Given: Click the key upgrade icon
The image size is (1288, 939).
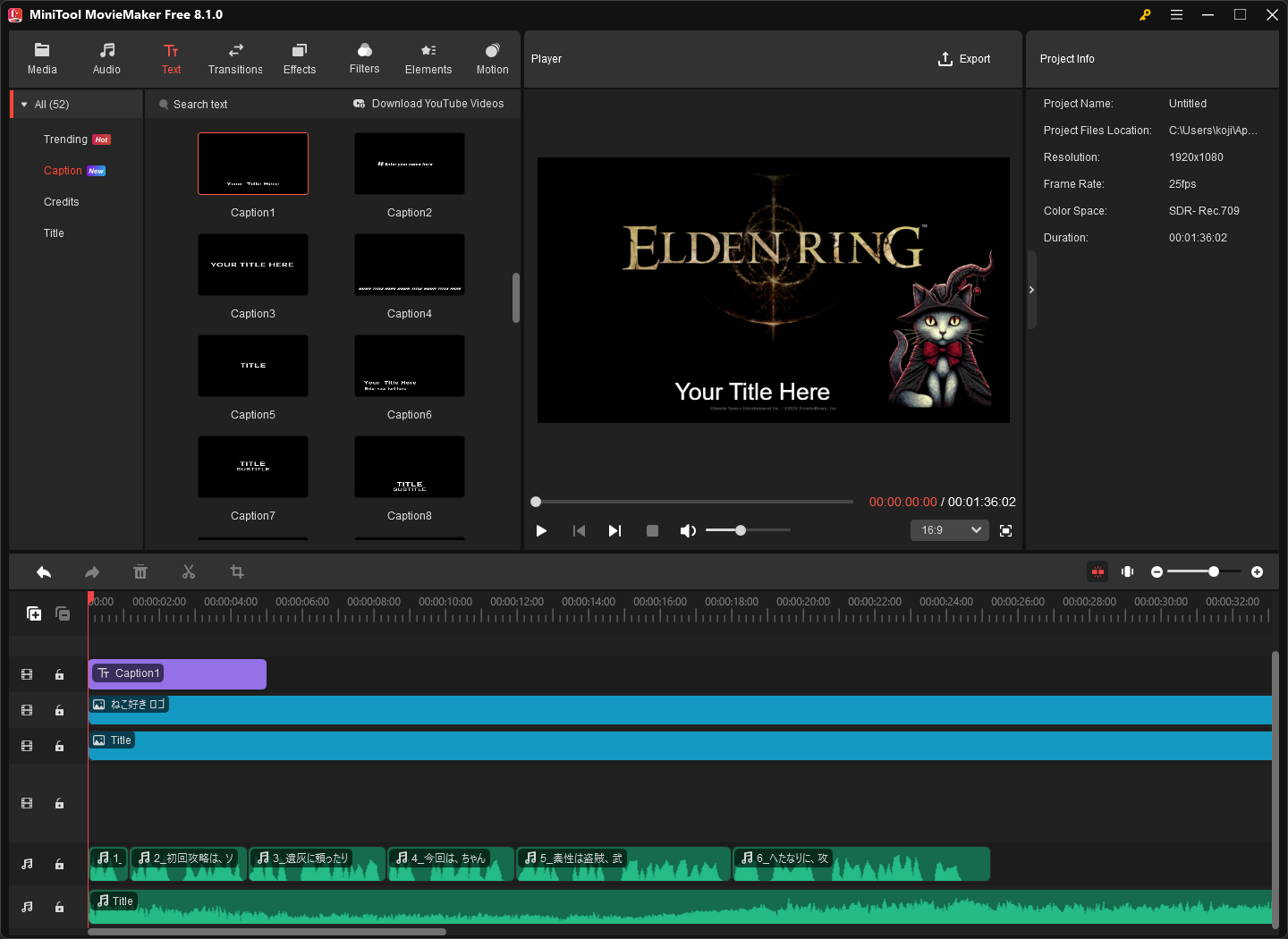Looking at the screenshot, I should 1145,14.
